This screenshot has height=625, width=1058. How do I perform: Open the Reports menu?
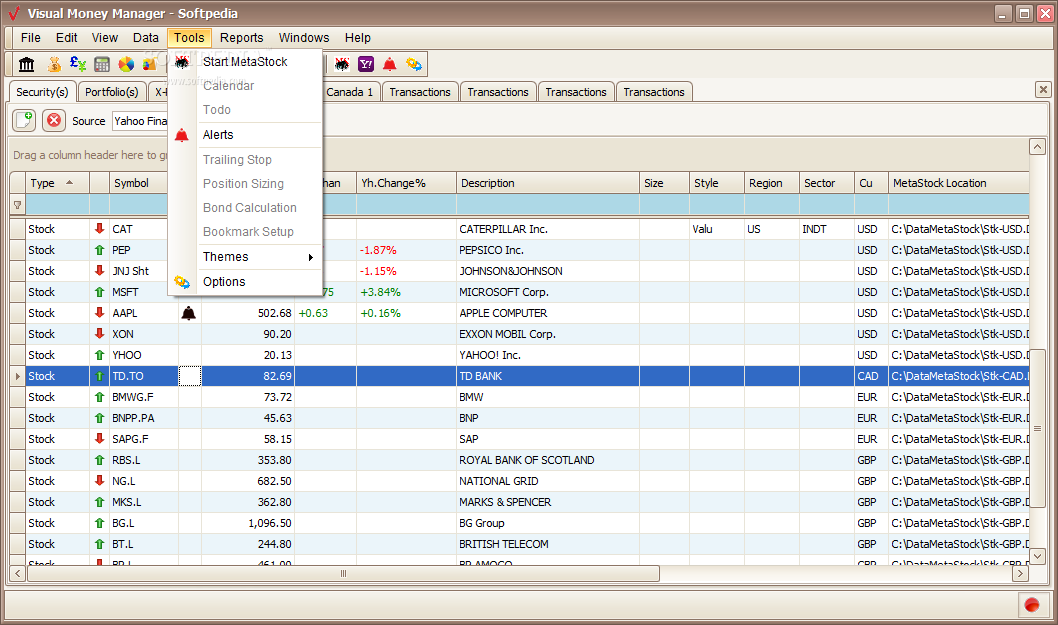241,38
